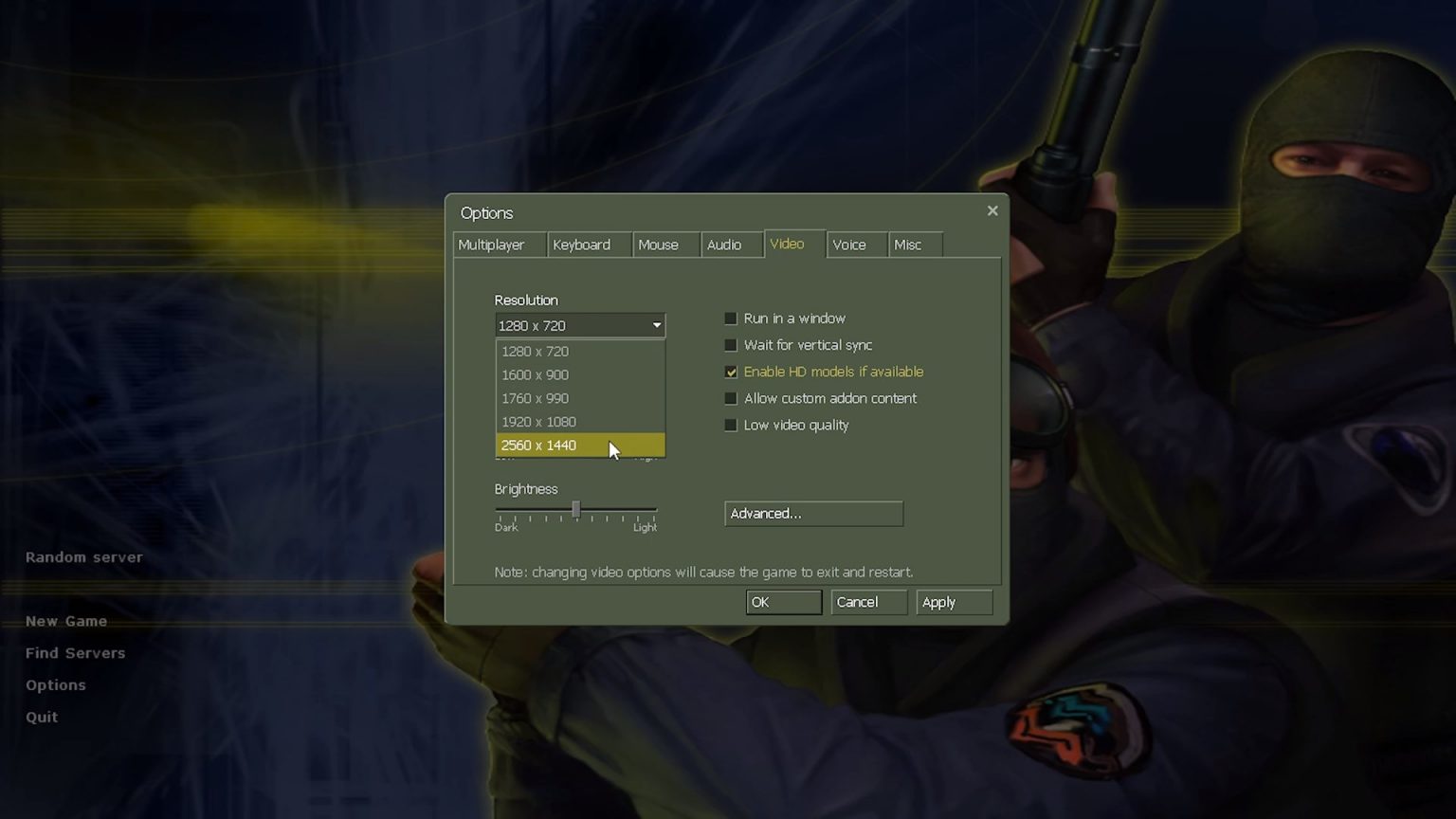1456x819 pixels.
Task: Apply the video settings changes
Action: click(x=954, y=602)
